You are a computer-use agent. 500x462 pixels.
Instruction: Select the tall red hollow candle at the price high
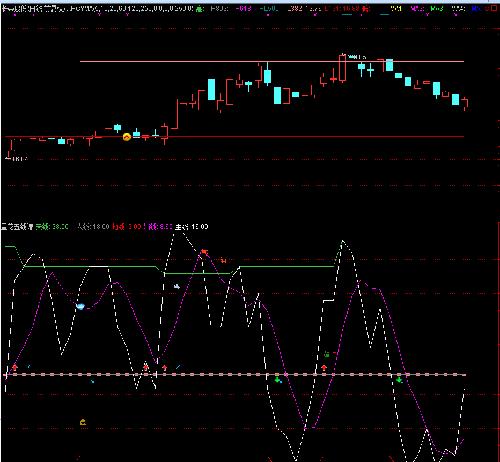(342, 68)
